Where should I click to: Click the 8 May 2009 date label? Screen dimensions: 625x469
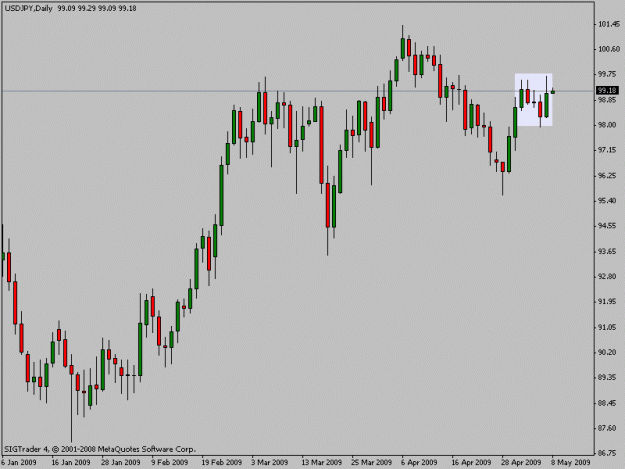(x=571, y=463)
